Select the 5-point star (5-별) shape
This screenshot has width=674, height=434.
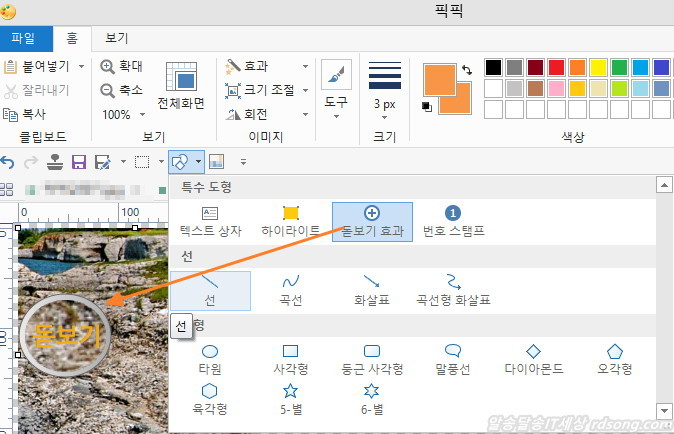pos(291,398)
